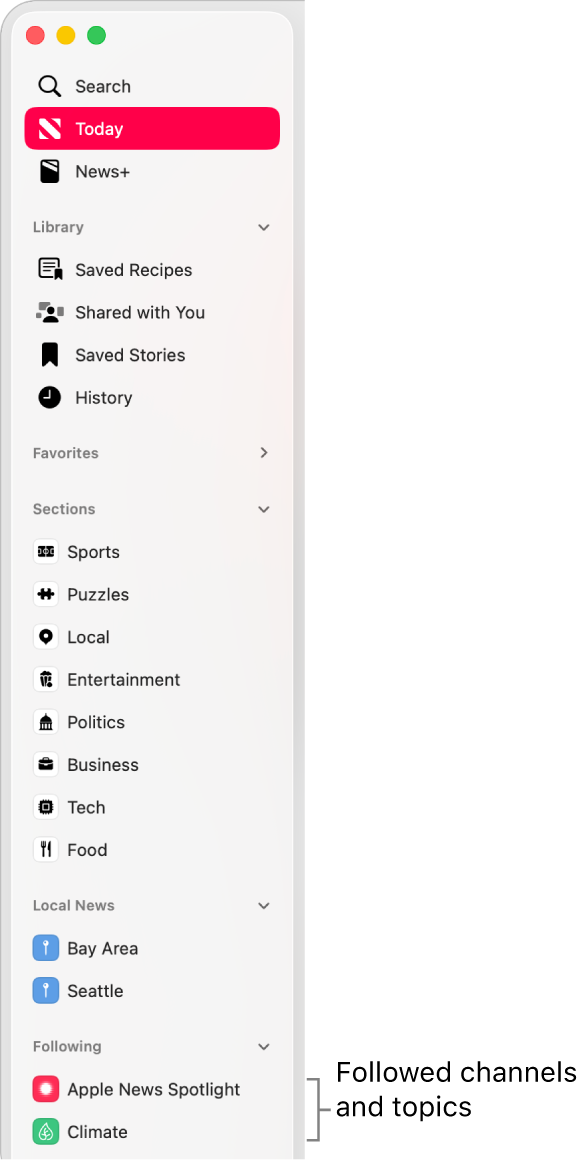
Task: Collapse the Sections list
Action: [263, 509]
